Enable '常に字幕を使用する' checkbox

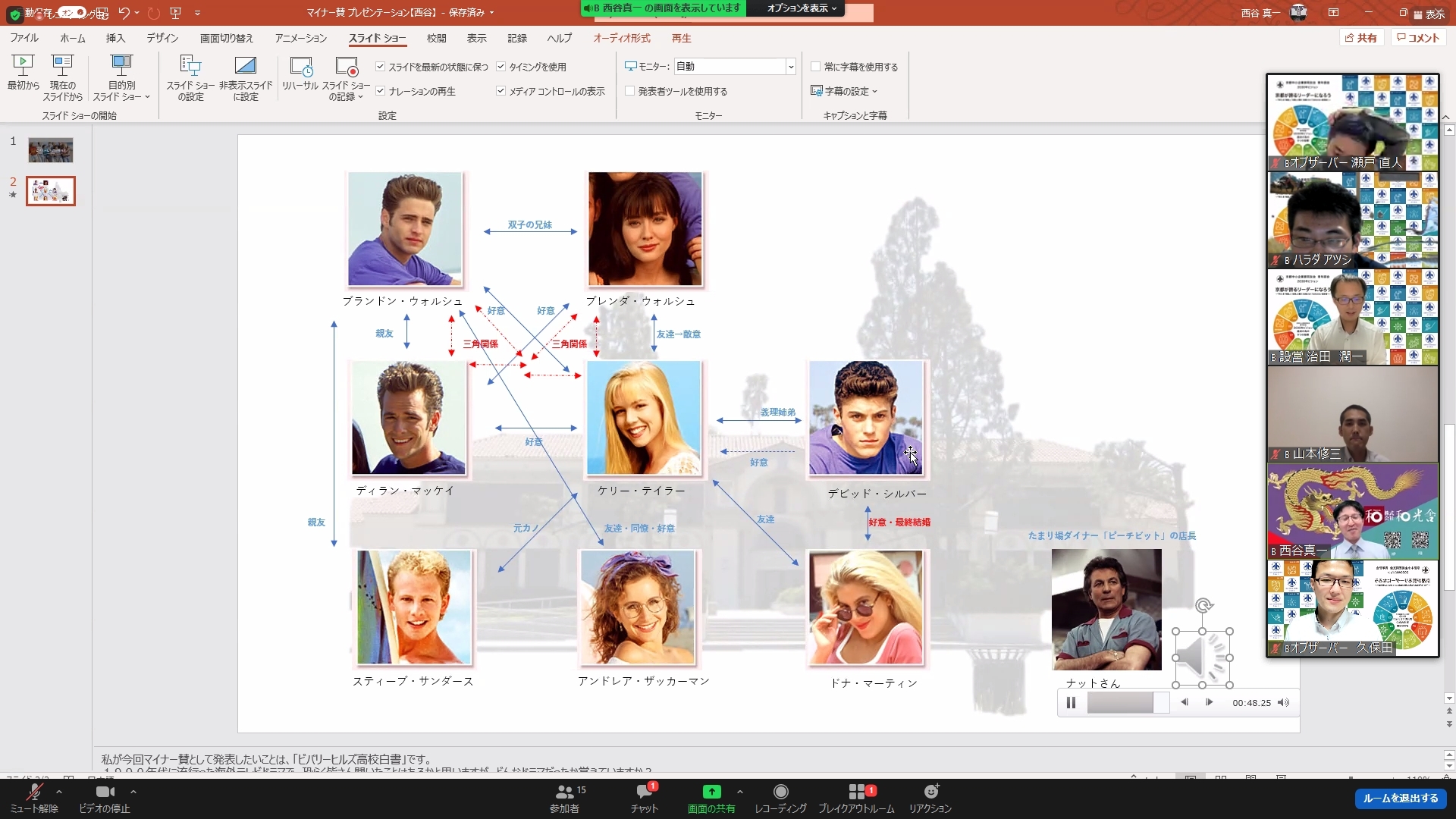(x=816, y=67)
